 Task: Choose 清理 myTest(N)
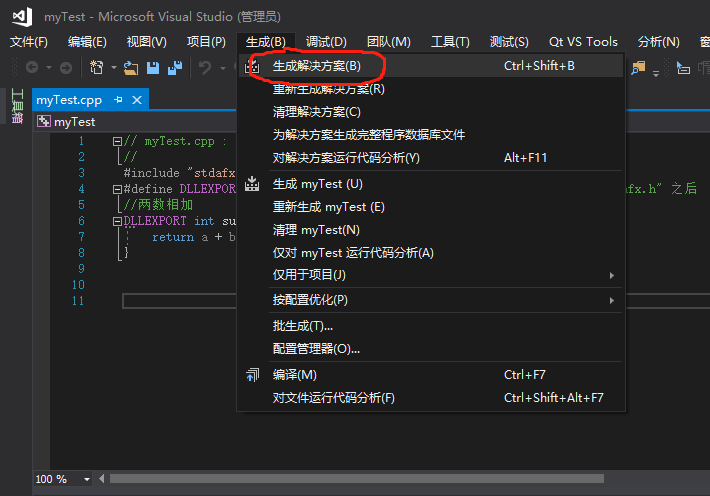[431, 230]
